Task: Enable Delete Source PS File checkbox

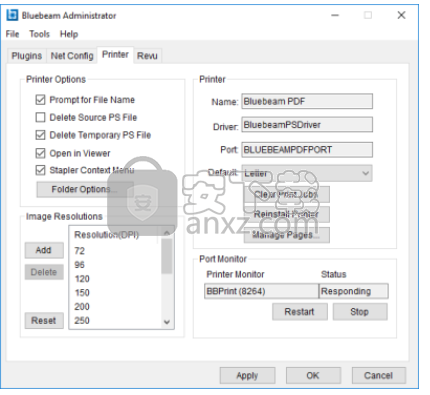Action: pos(40,117)
